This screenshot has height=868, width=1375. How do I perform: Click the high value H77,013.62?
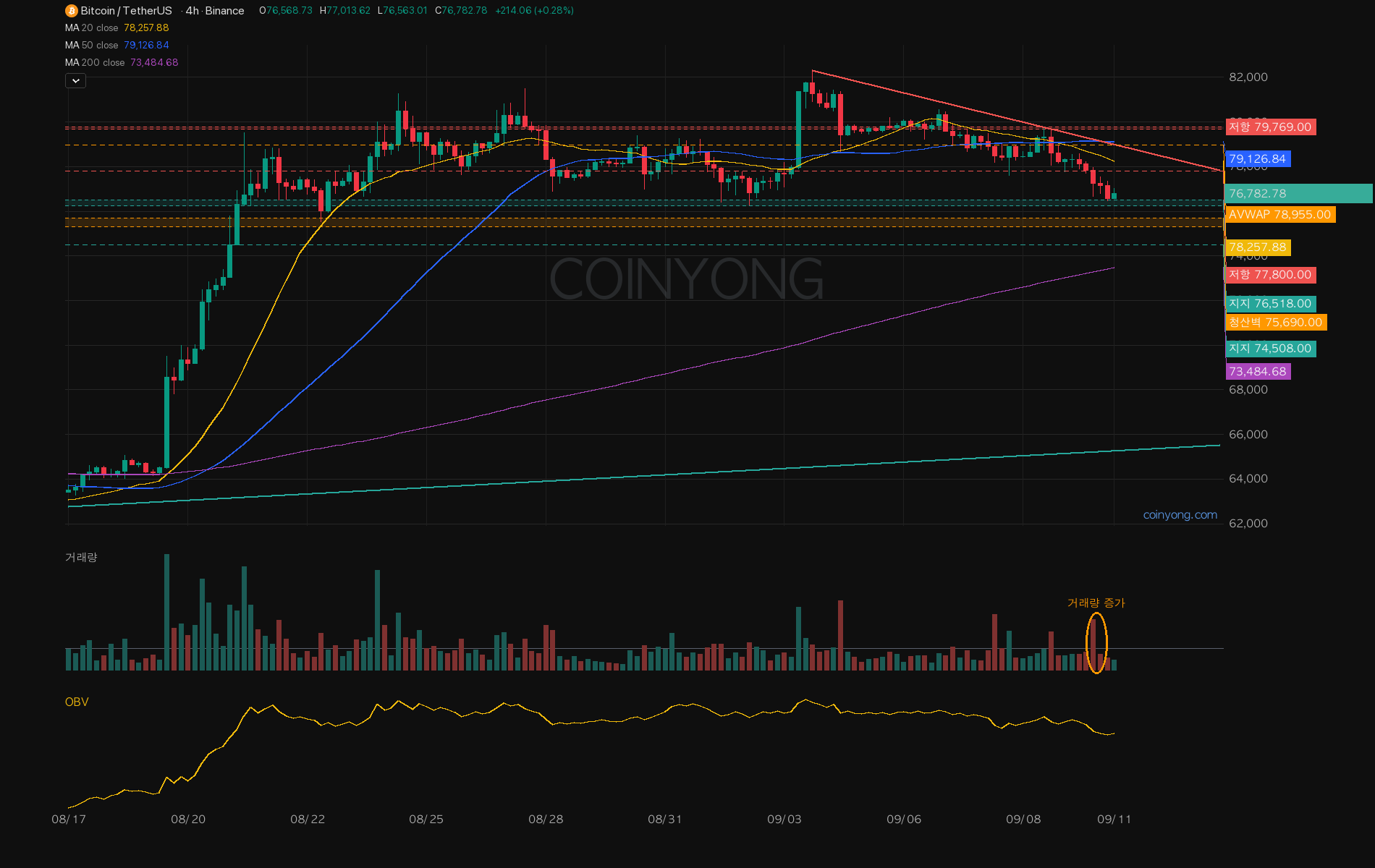pos(345,11)
